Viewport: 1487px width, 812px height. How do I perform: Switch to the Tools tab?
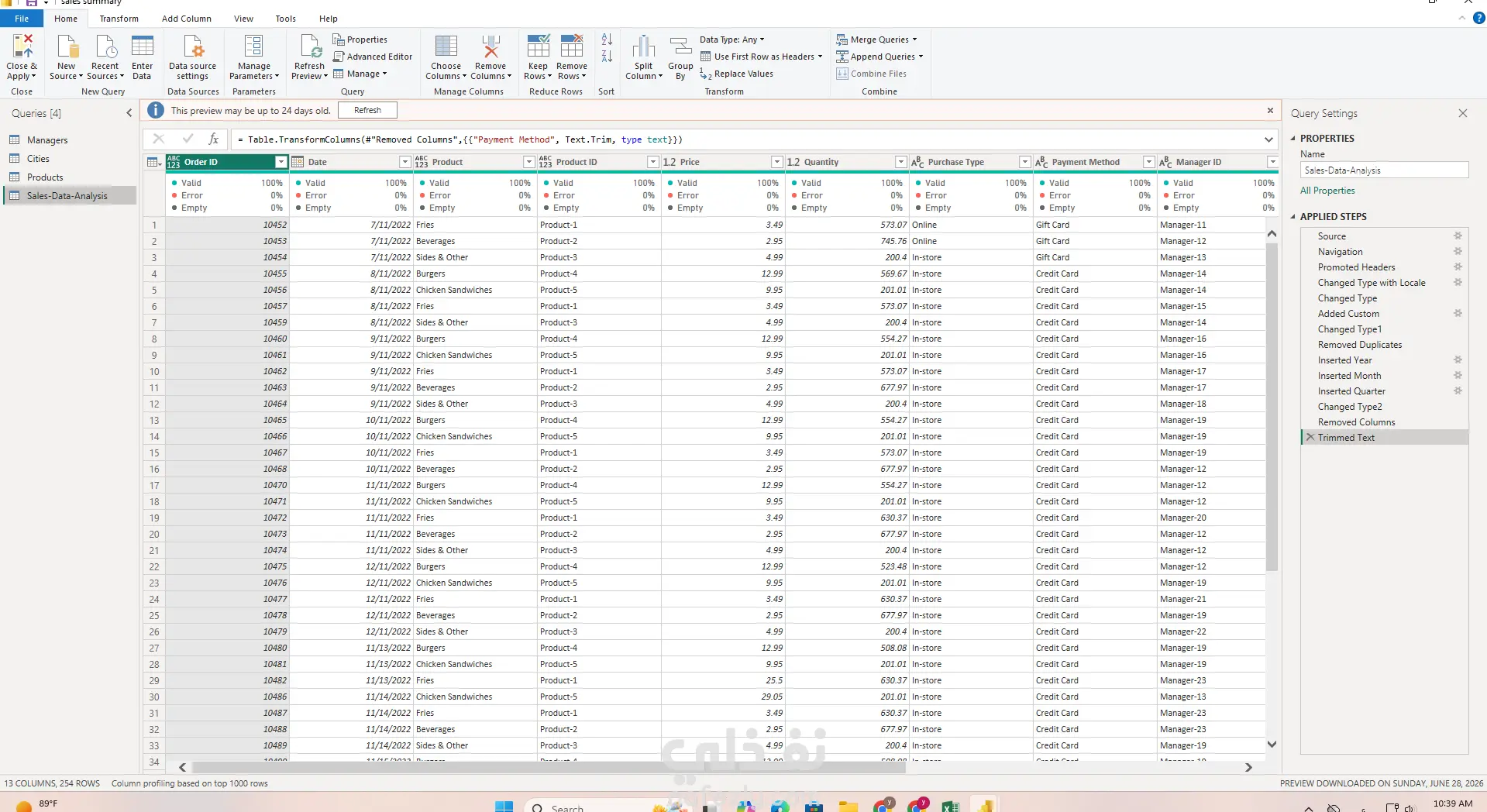click(x=285, y=19)
